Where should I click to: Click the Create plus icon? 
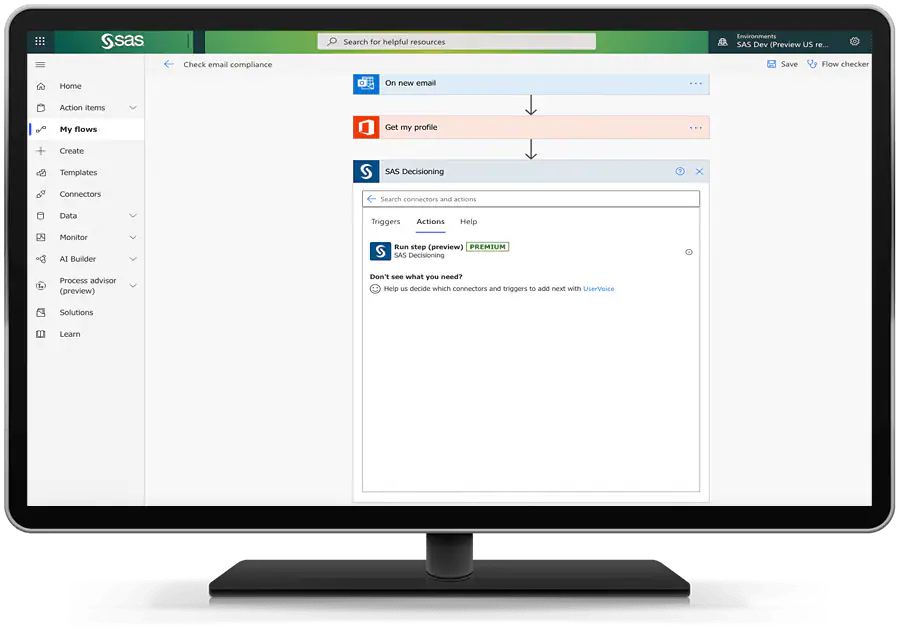(41, 151)
